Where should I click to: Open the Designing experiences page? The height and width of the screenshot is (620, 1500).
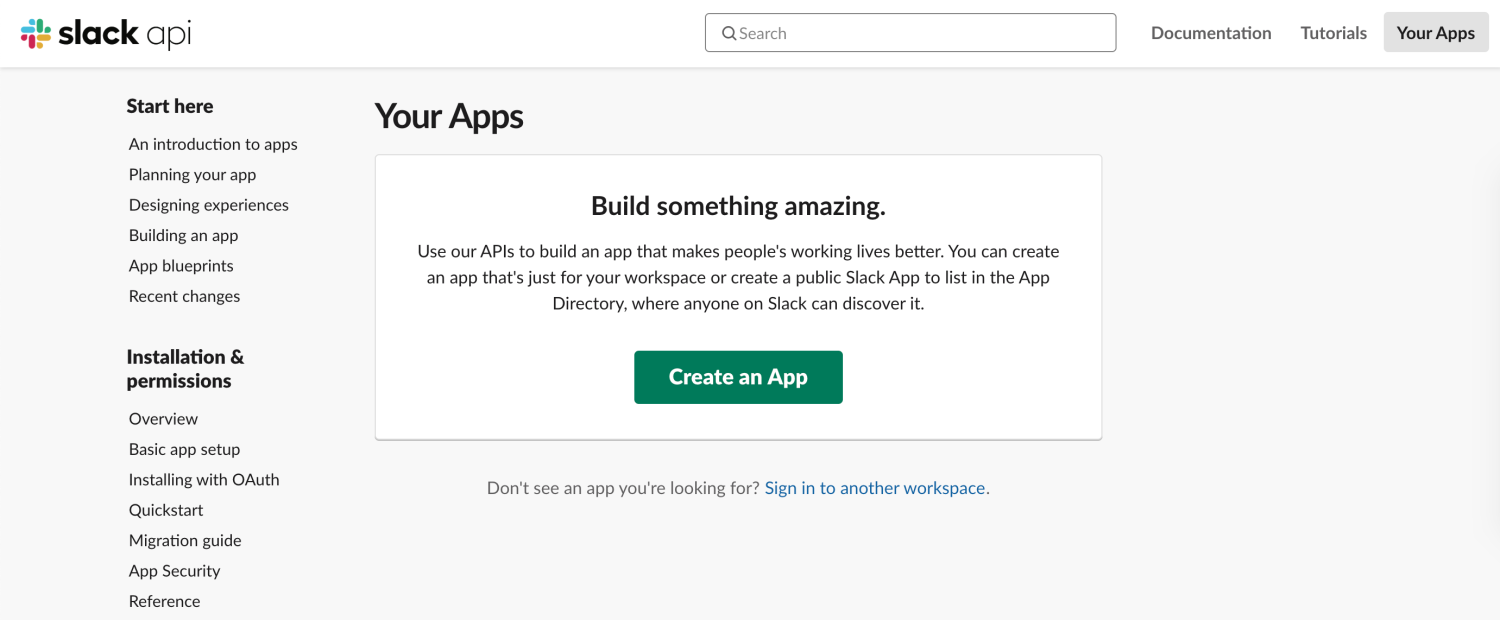(208, 205)
